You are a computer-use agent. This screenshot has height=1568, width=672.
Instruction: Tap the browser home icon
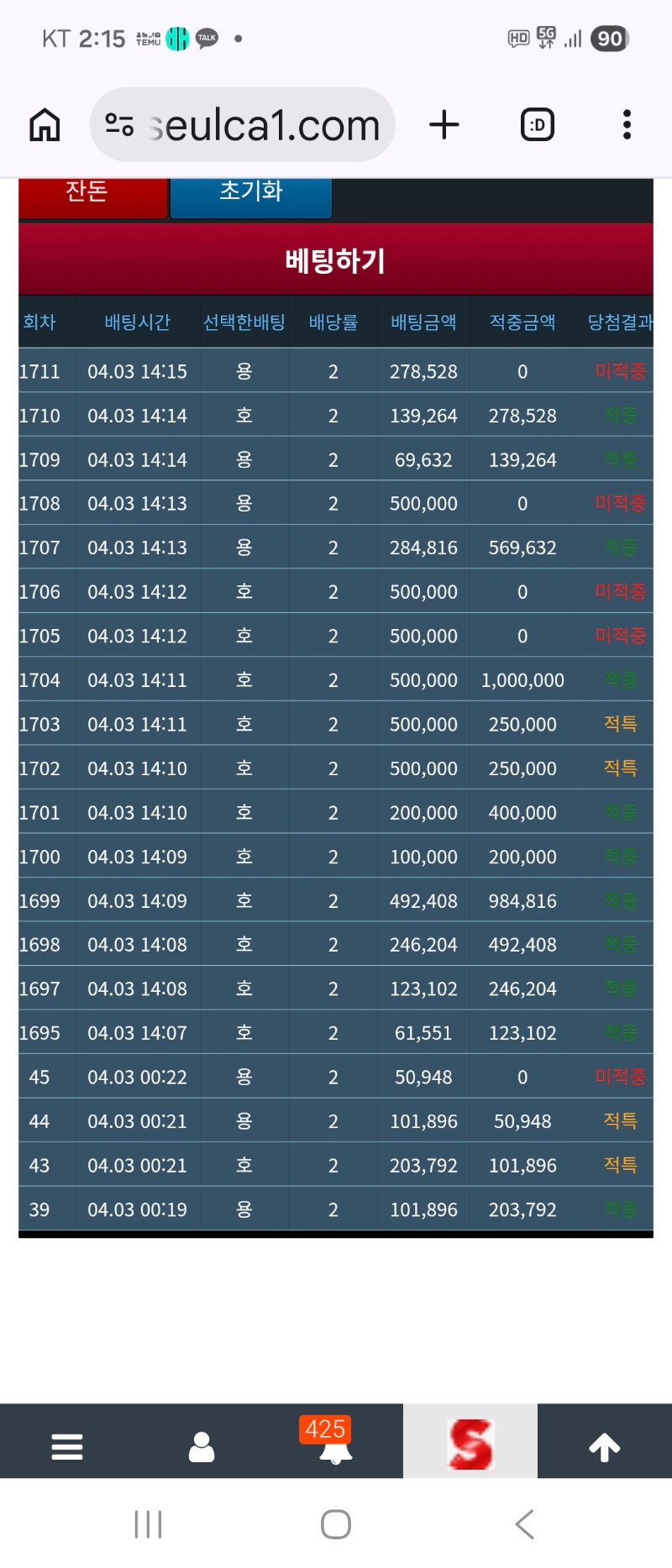click(x=45, y=125)
